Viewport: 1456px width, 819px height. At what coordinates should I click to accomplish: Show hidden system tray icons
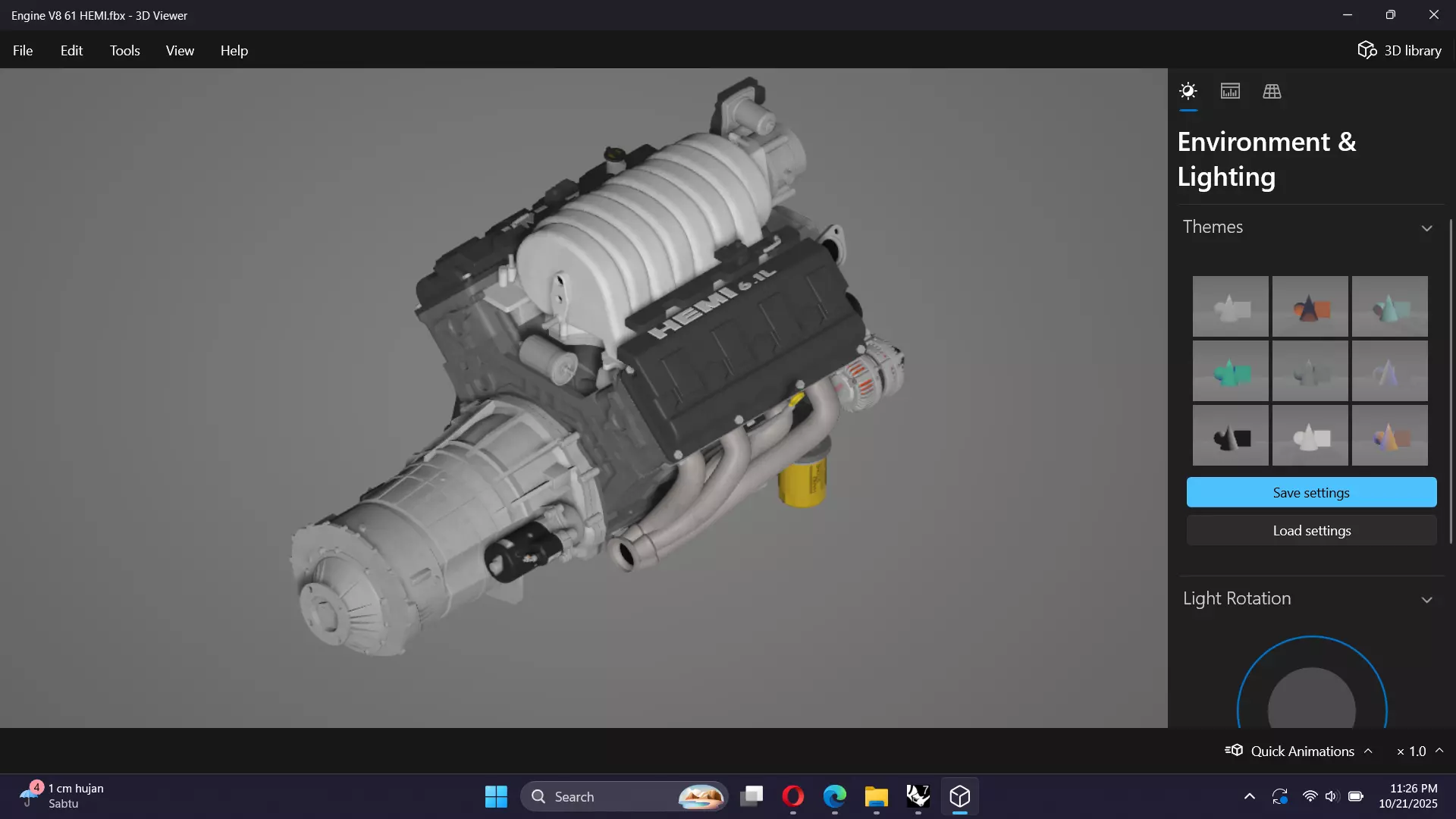pyautogui.click(x=1250, y=796)
